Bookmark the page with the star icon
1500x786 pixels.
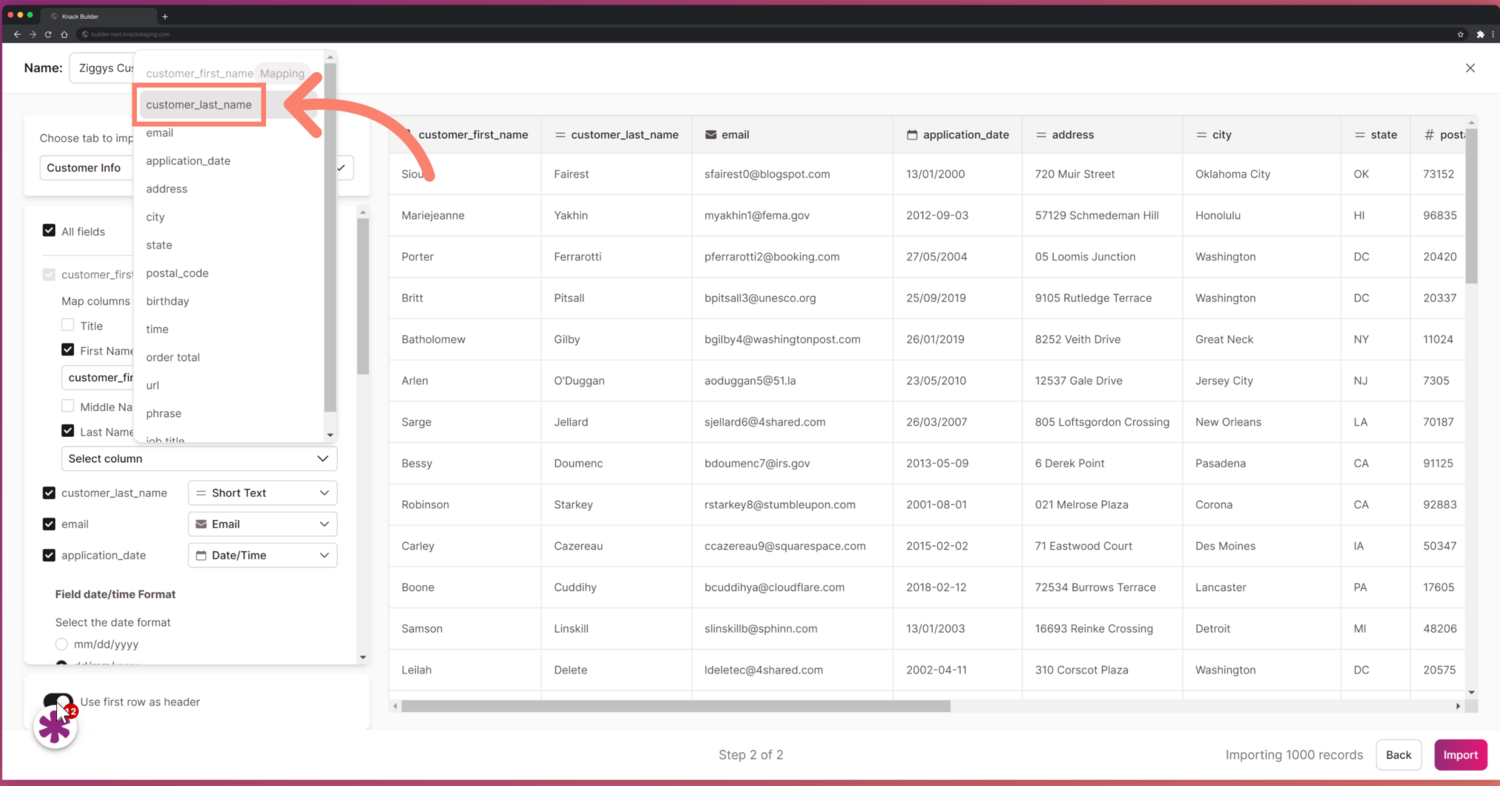1461,34
